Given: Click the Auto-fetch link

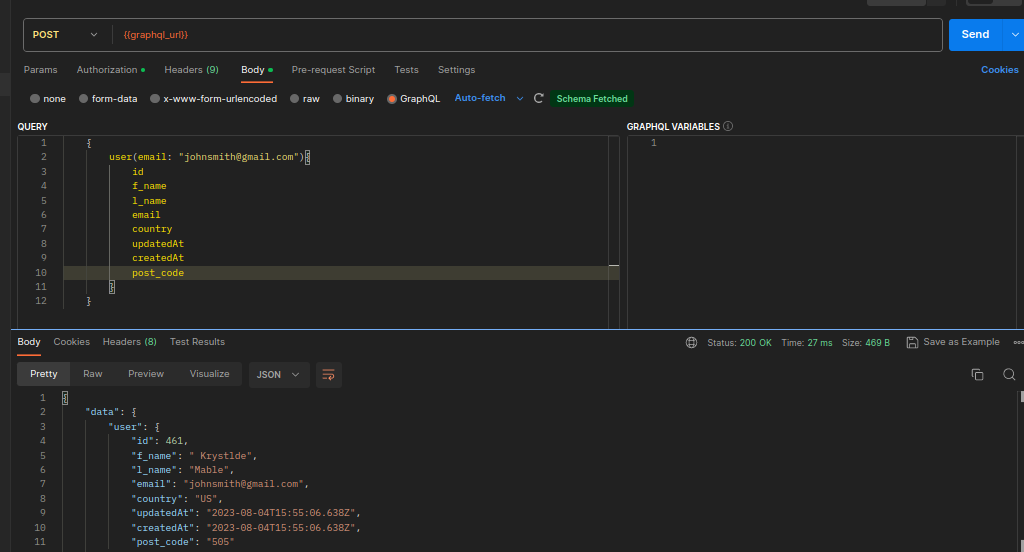Looking at the screenshot, I should (x=480, y=98).
